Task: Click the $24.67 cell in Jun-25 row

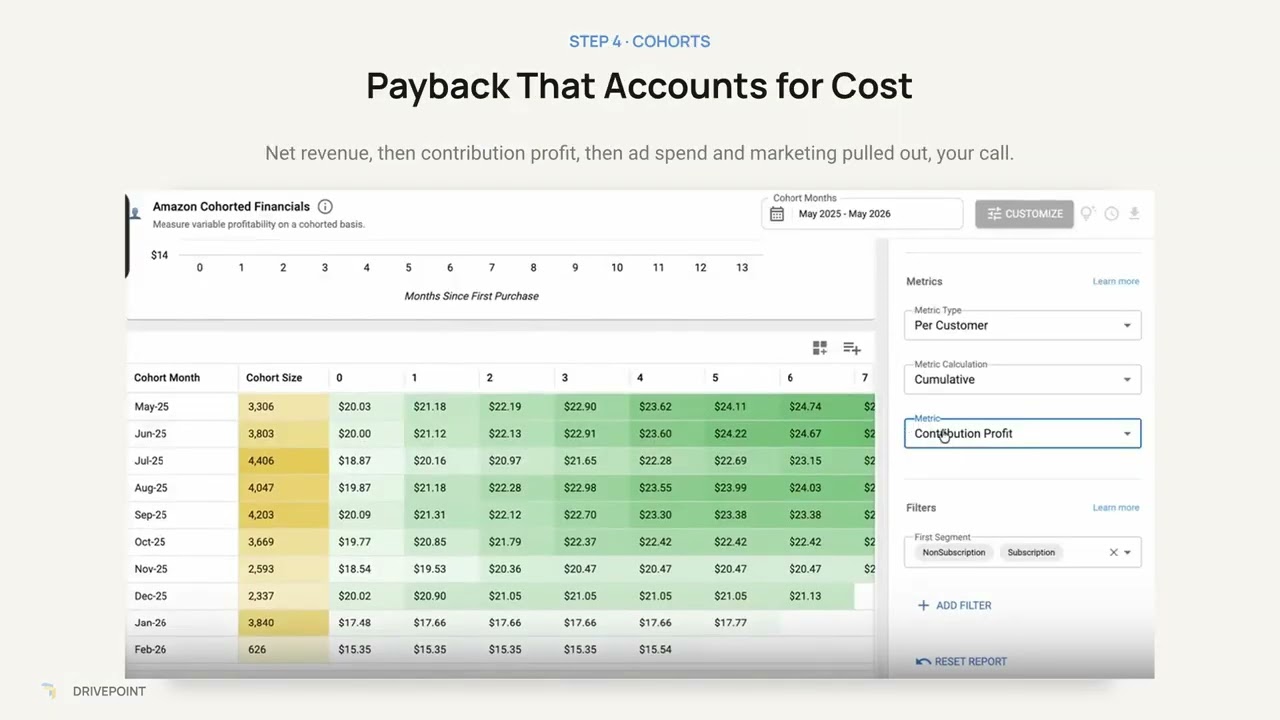Action: [x=817, y=433]
